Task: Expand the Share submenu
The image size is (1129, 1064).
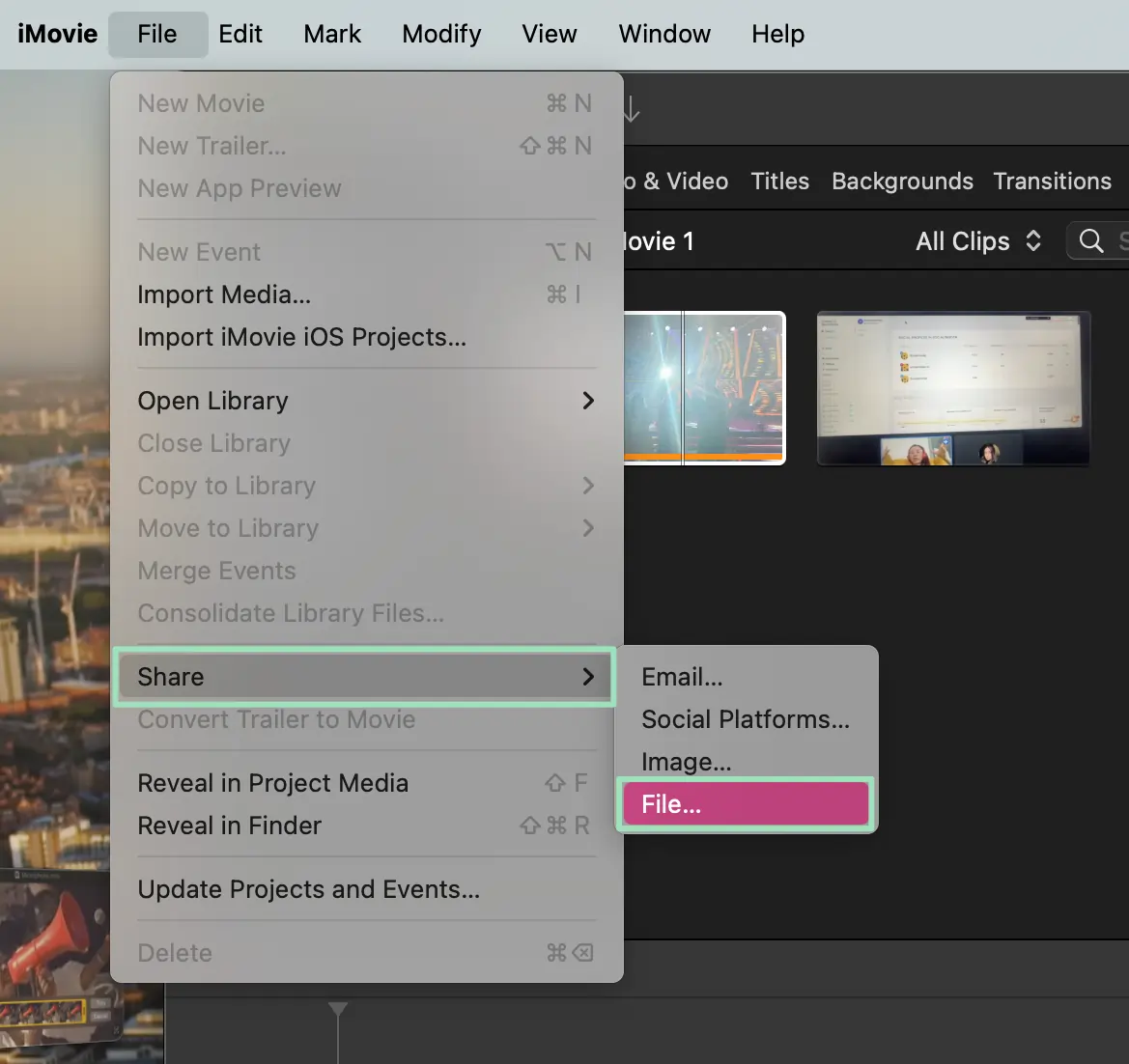Action: pos(366,677)
